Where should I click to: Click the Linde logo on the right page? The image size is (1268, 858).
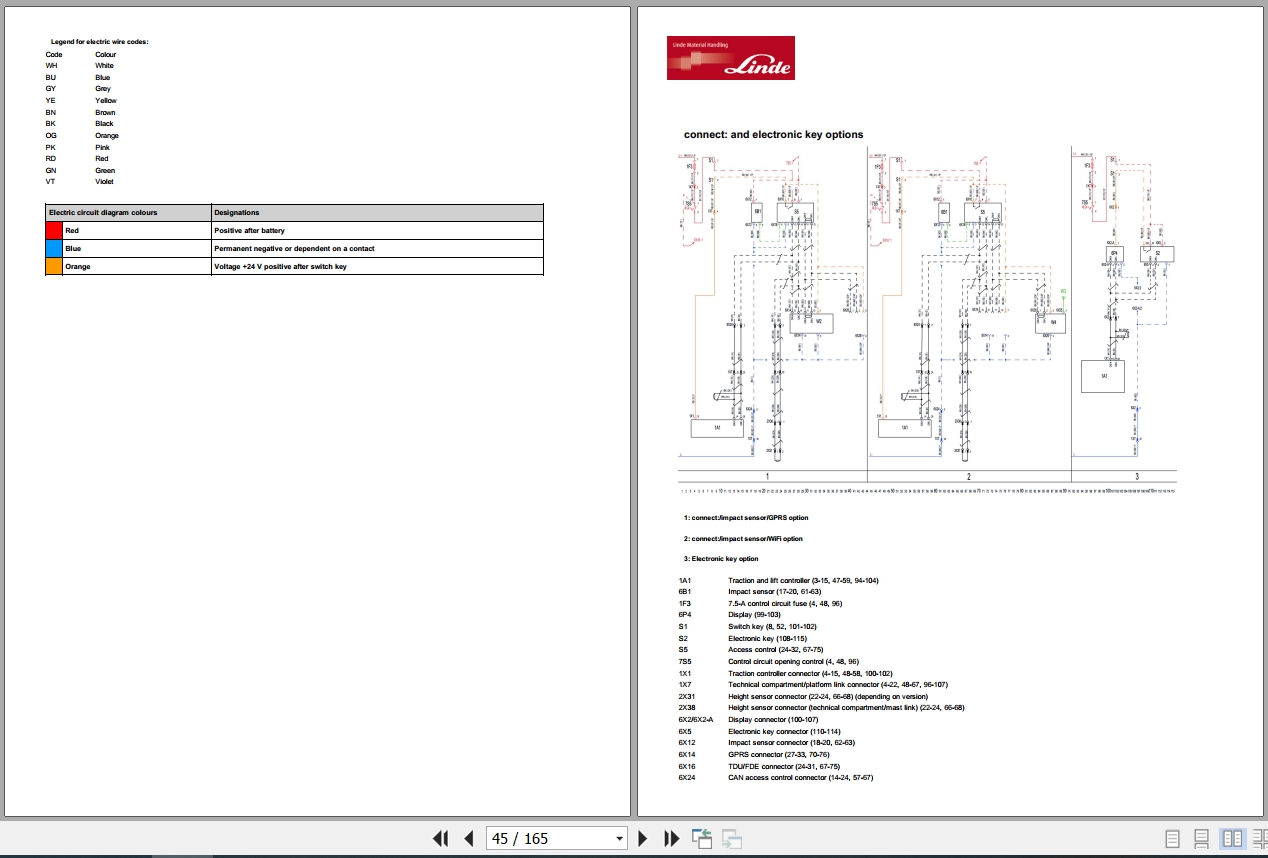(731, 58)
